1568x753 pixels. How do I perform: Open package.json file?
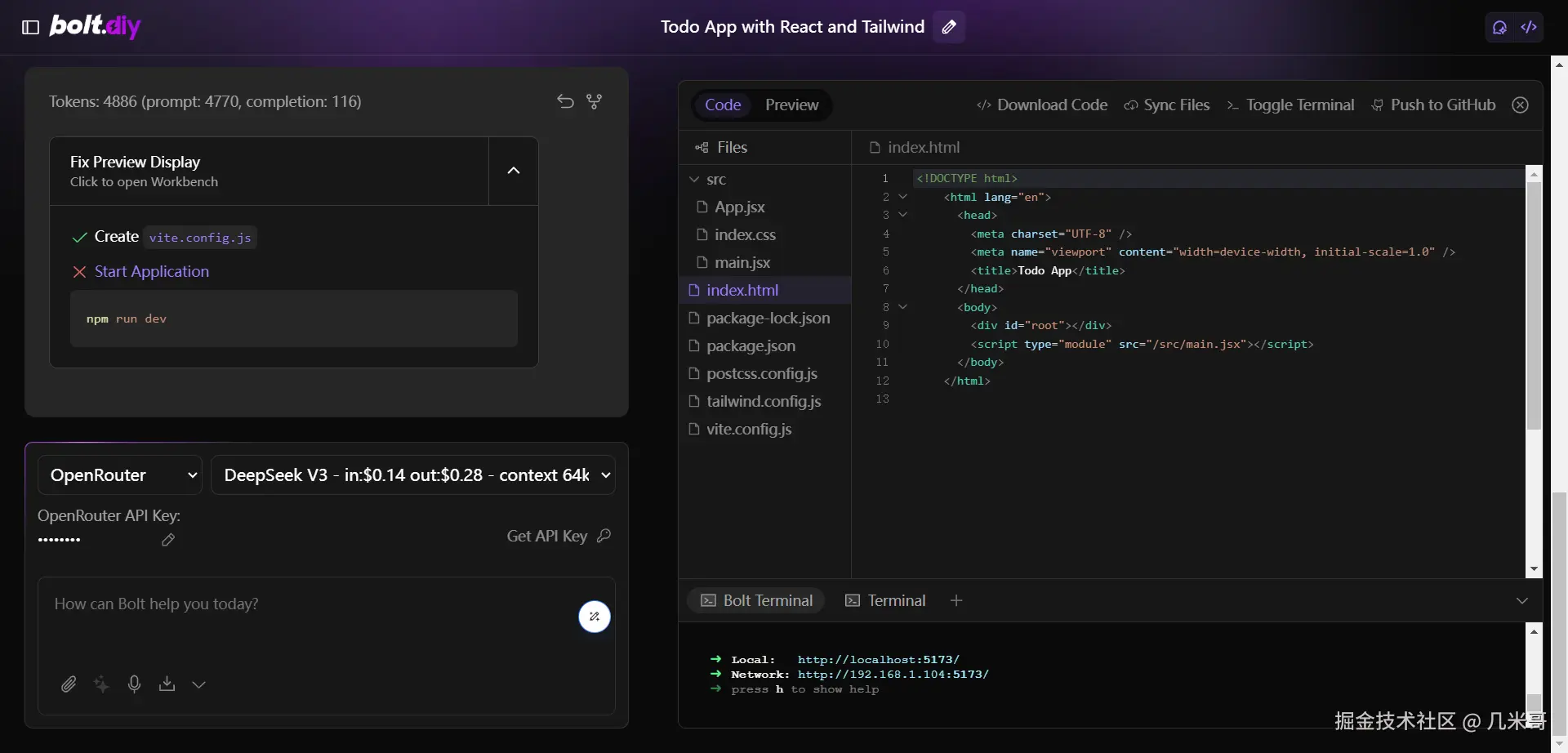[x=765, y=346]
